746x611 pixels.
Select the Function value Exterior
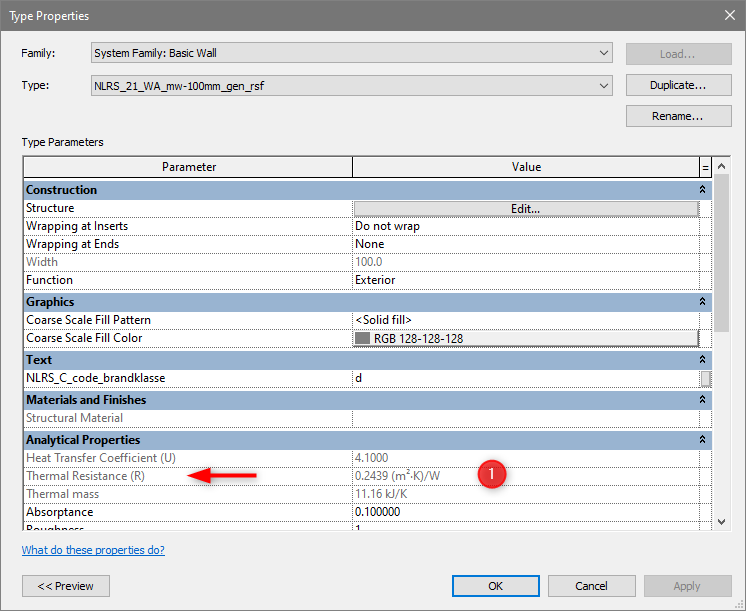point(525,281)
